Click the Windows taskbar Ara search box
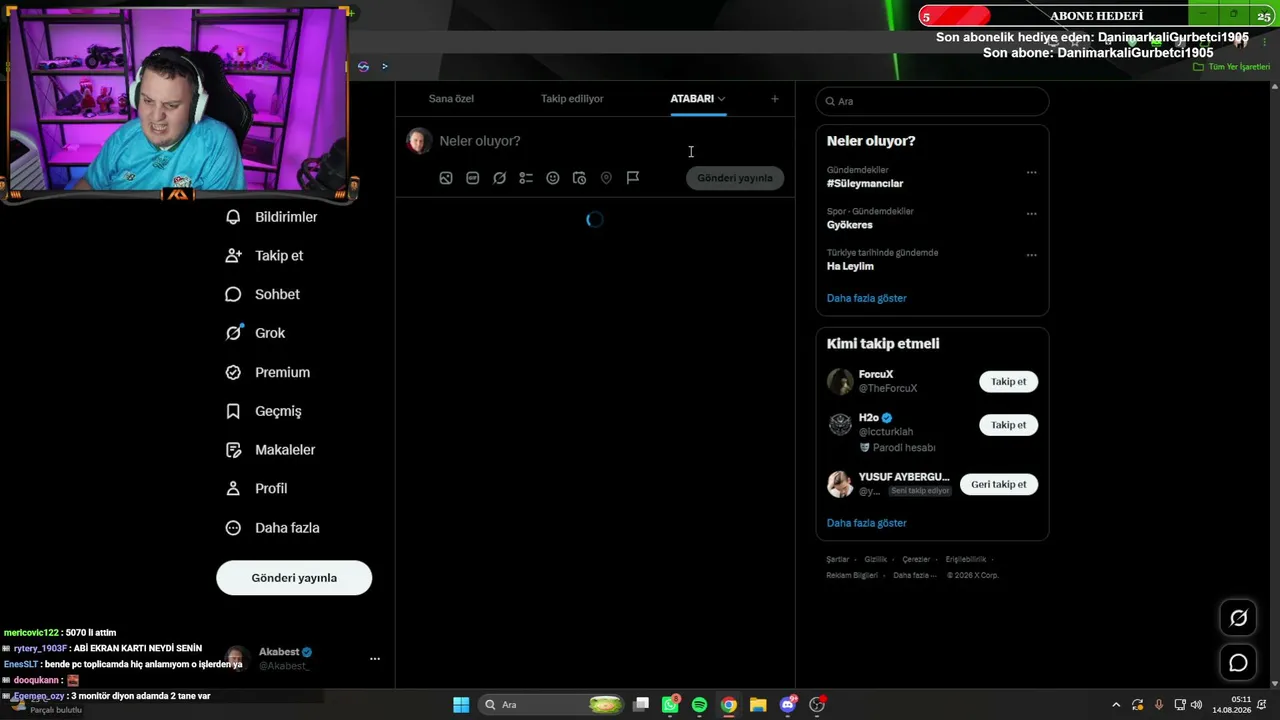Viewport: 1280px width, 720px height. pos(553,705)
